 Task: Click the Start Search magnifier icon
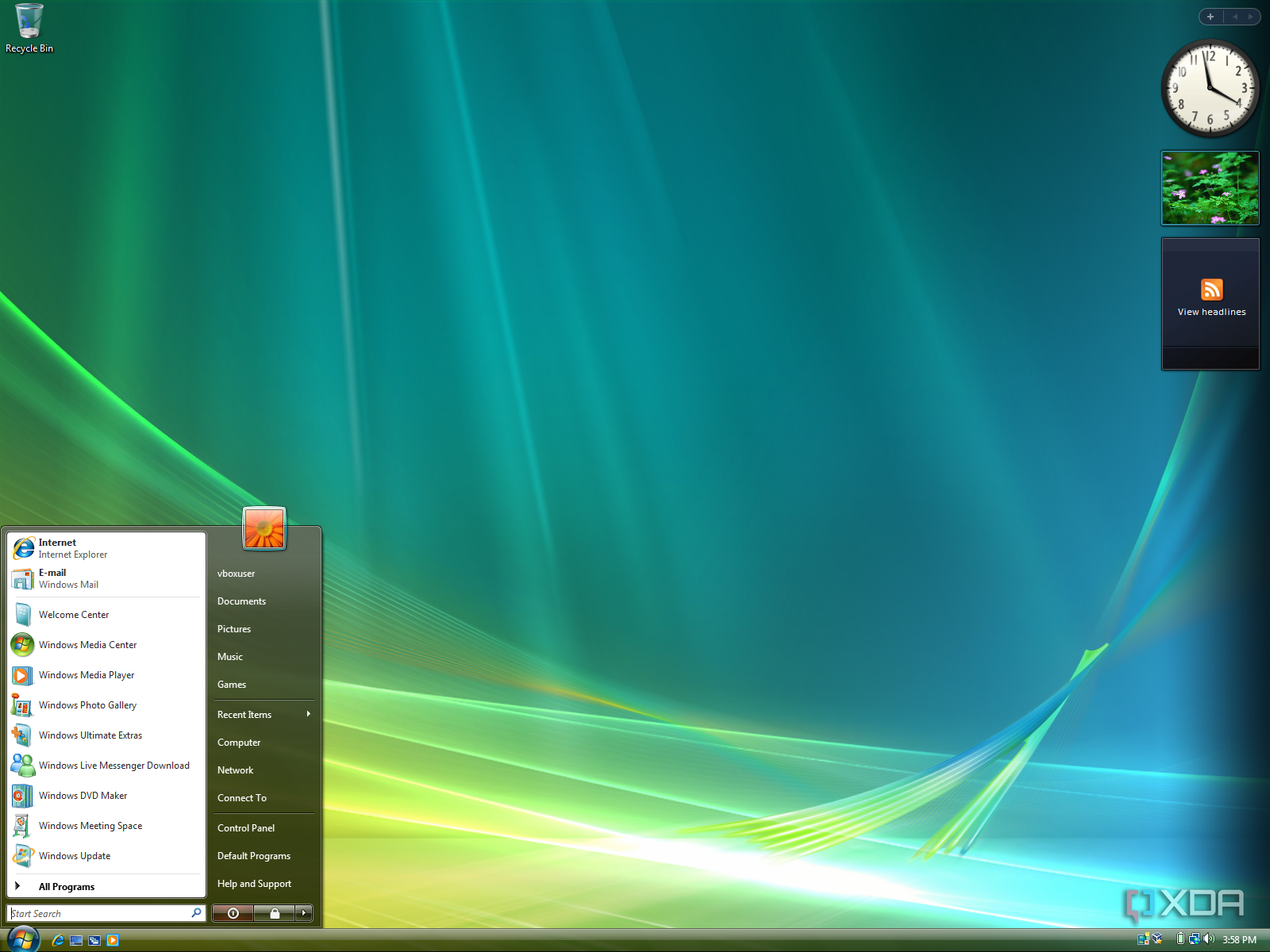coord(196,913)
